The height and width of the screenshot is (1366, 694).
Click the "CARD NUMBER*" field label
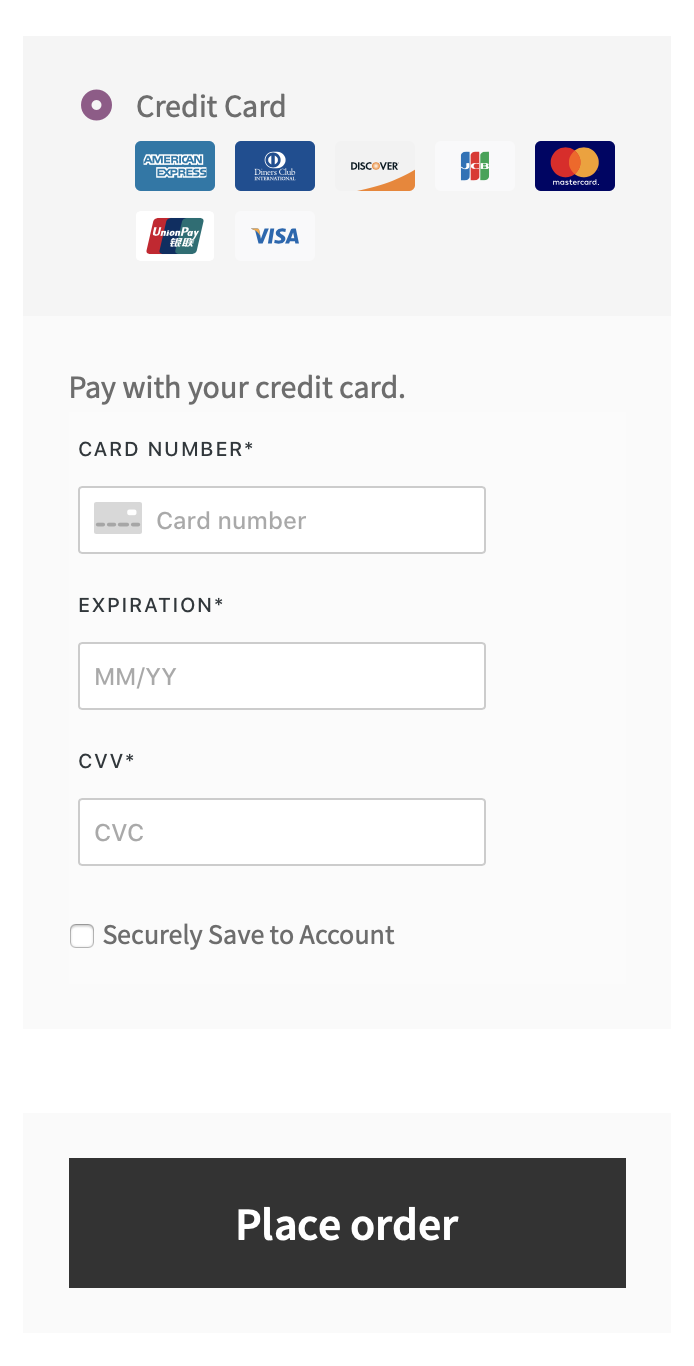166,449
